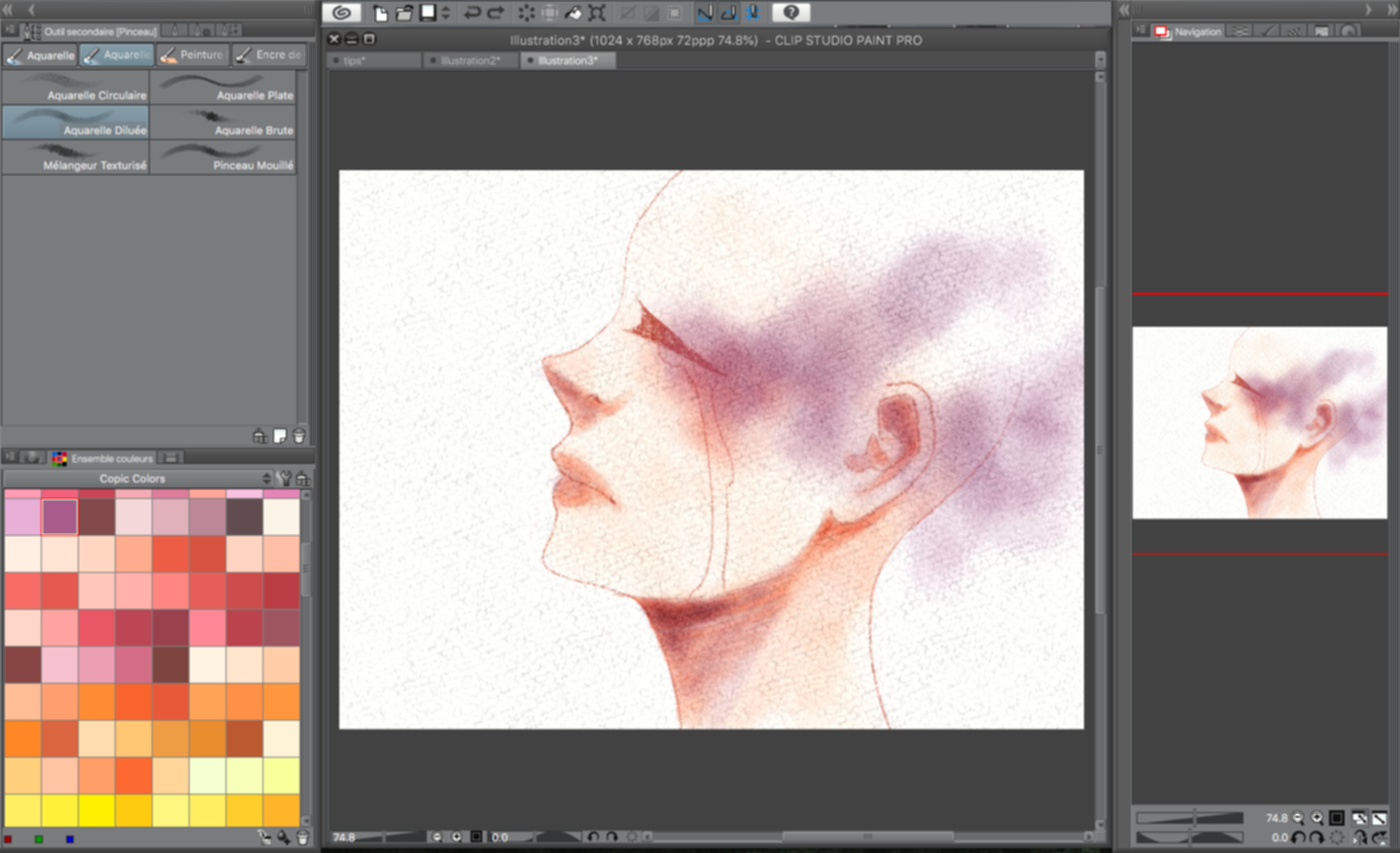
Task: Rotate canvas left from status bar
Action: [x=593, y=836]
